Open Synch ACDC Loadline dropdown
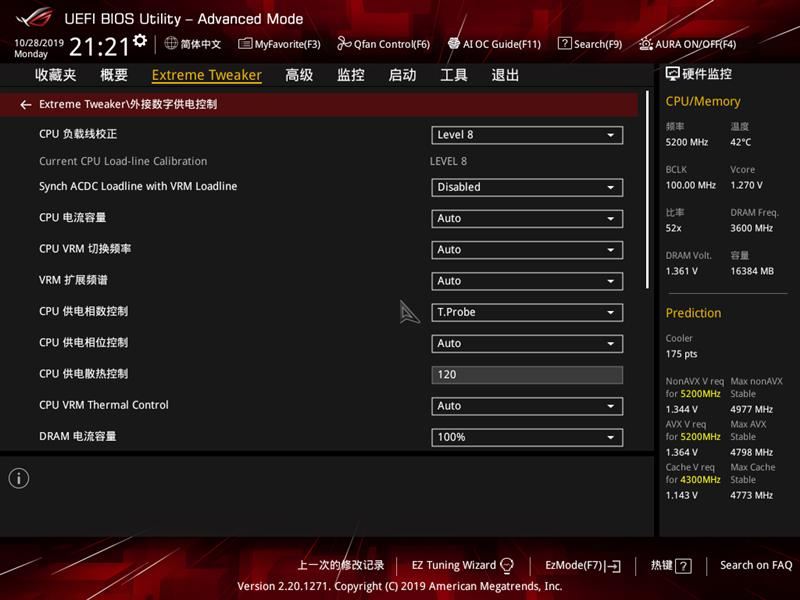Screen dimensions: 800x600 [x=527, y=187]
